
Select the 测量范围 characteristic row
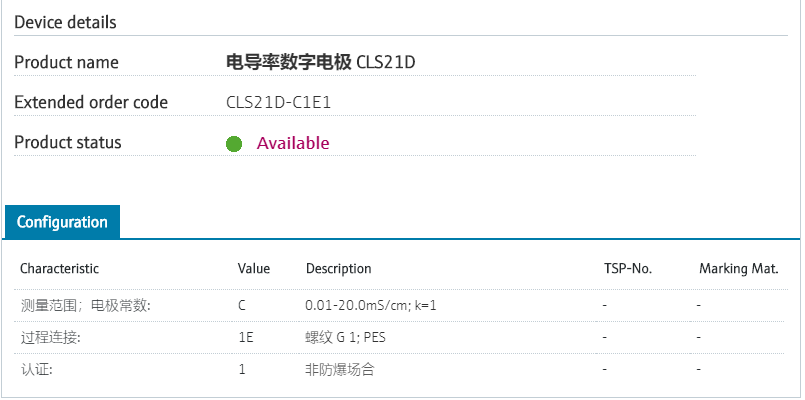[86, 304]
